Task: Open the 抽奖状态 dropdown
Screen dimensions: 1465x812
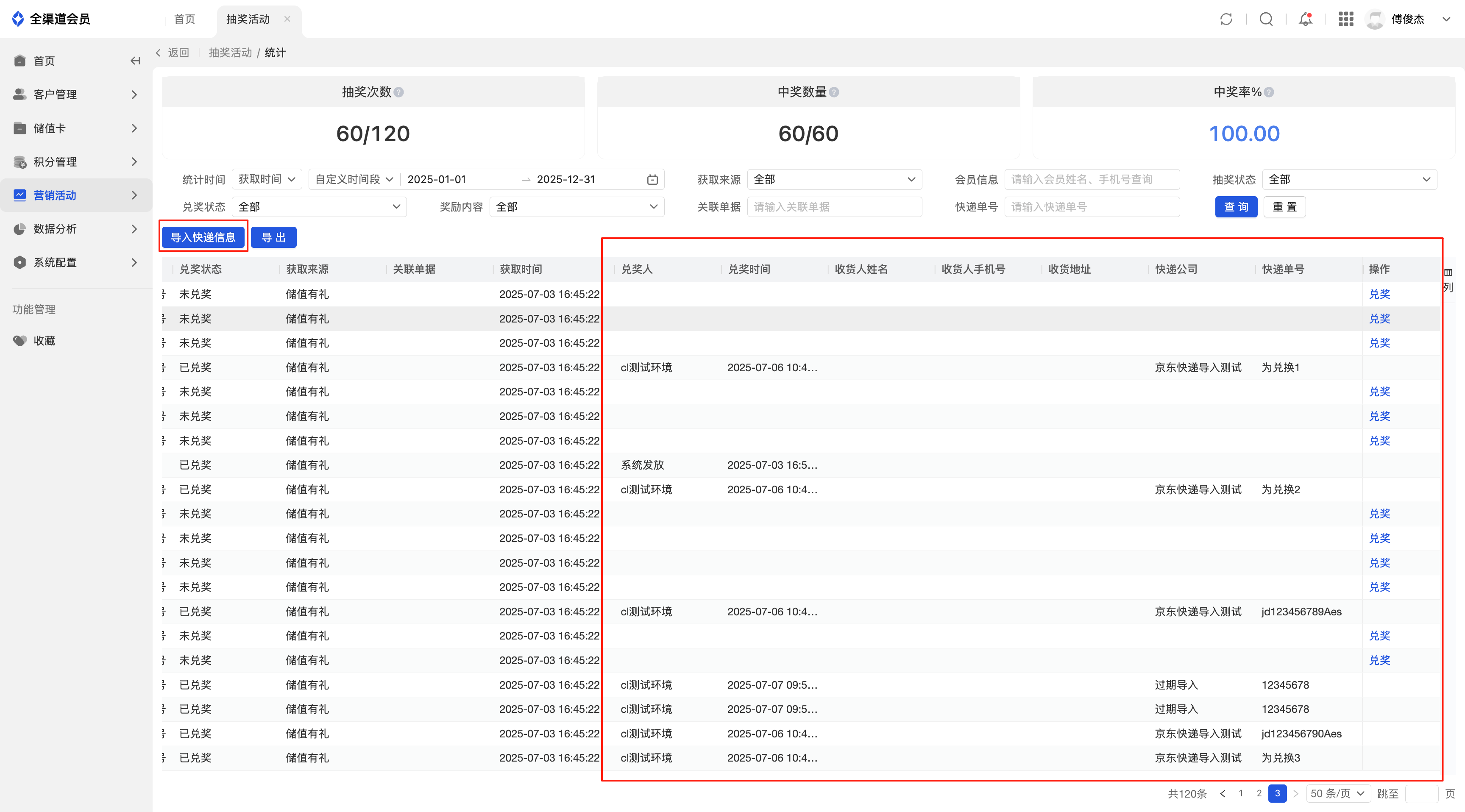Action: (x=1350, y=180)
